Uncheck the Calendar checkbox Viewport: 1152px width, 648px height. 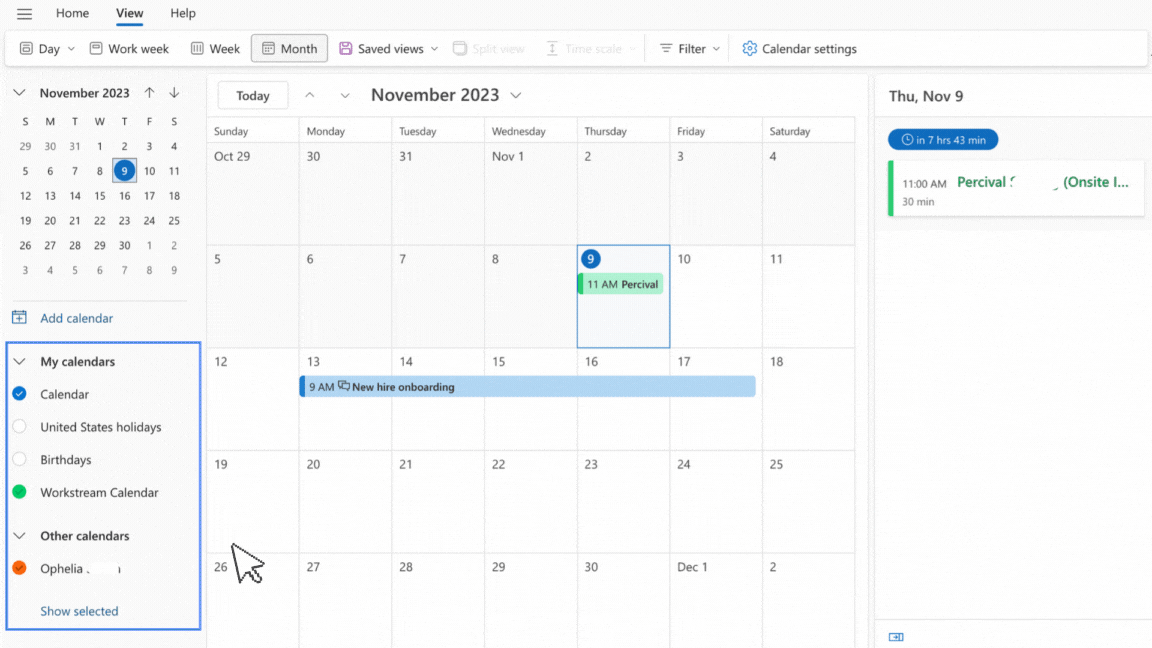tap(19, 394)
